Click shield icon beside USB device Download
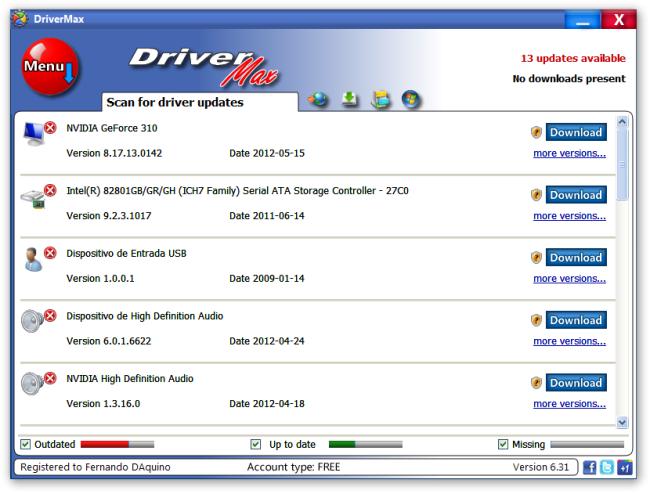The height and width of the screenshot is (494, 650). tap(536, 257)
